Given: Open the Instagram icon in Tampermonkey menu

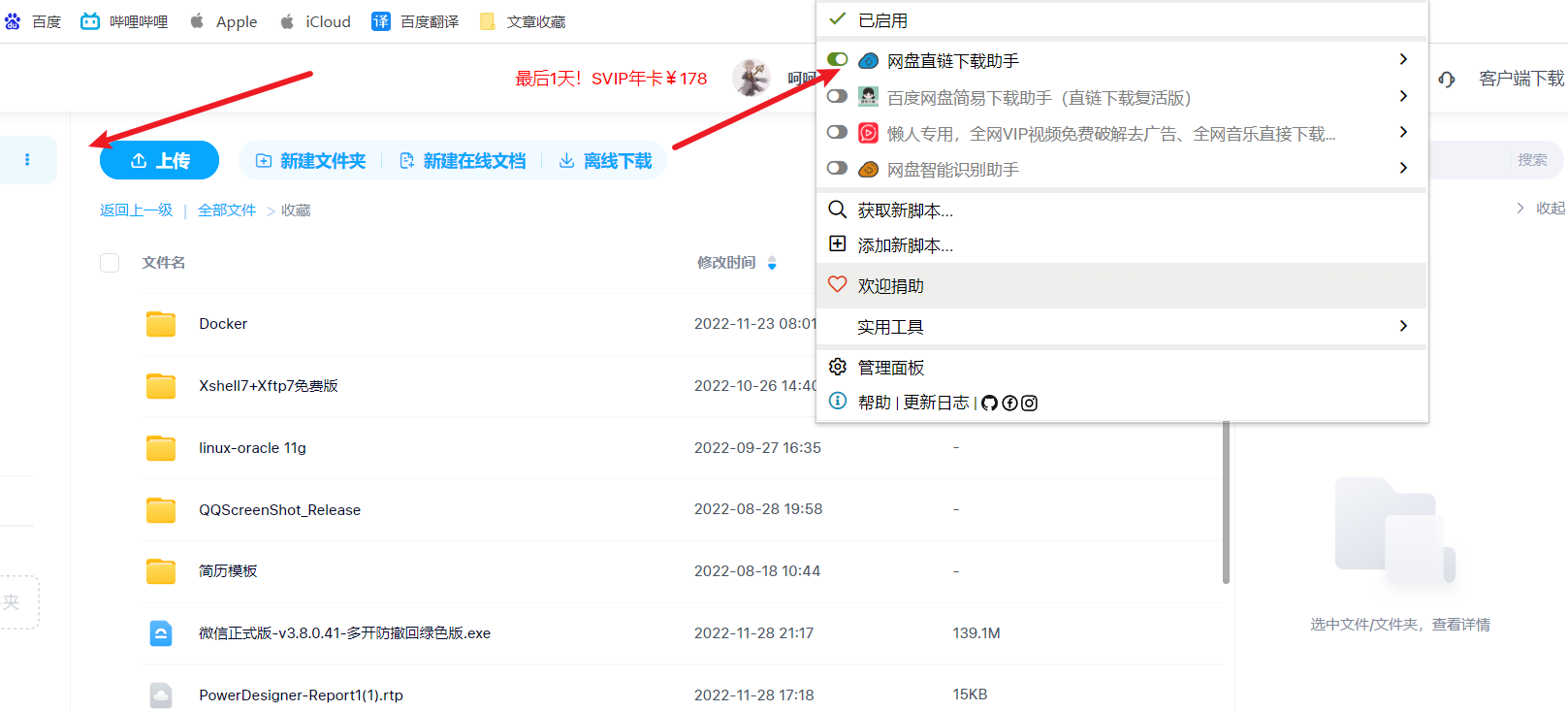Looking at the screenshot, I should 1030,403.
